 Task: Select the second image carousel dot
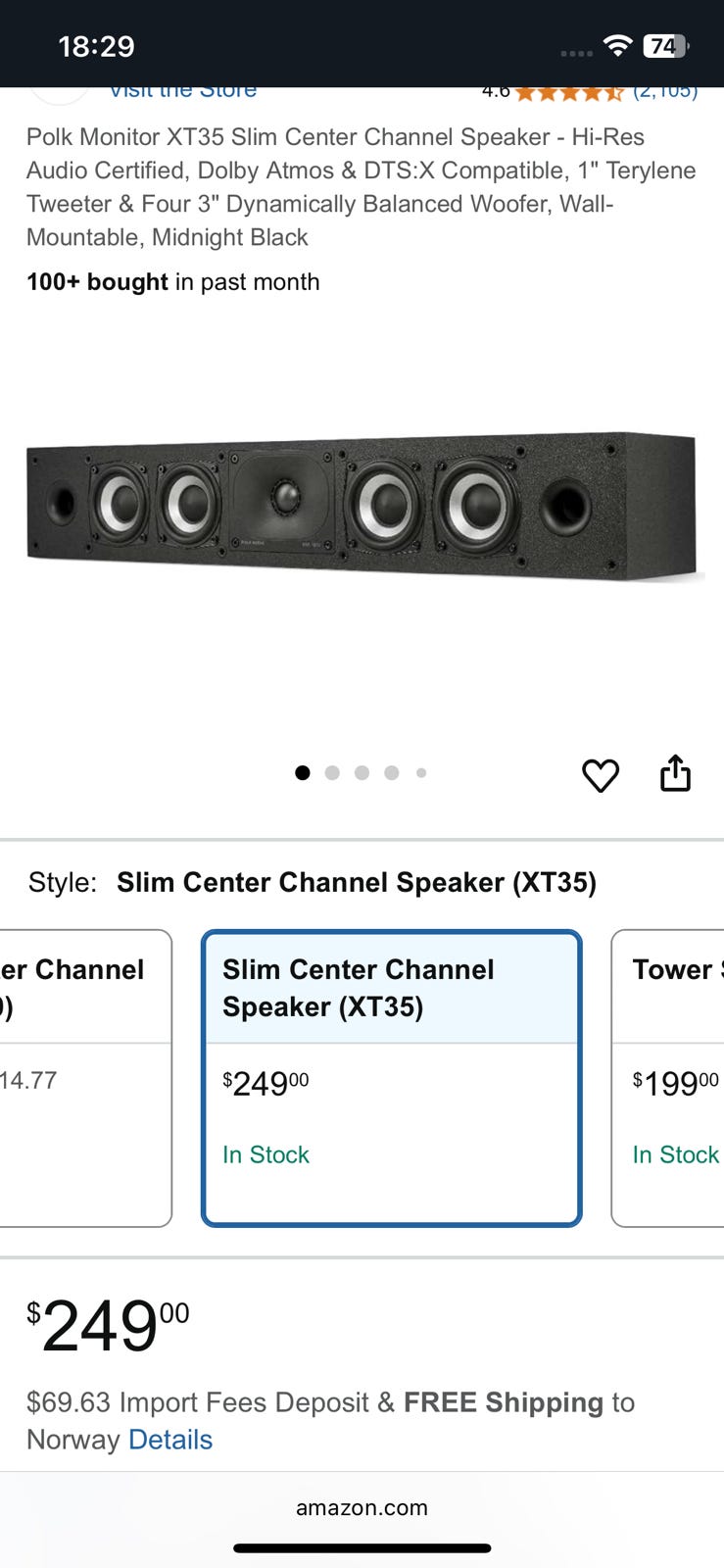(332, 773)
